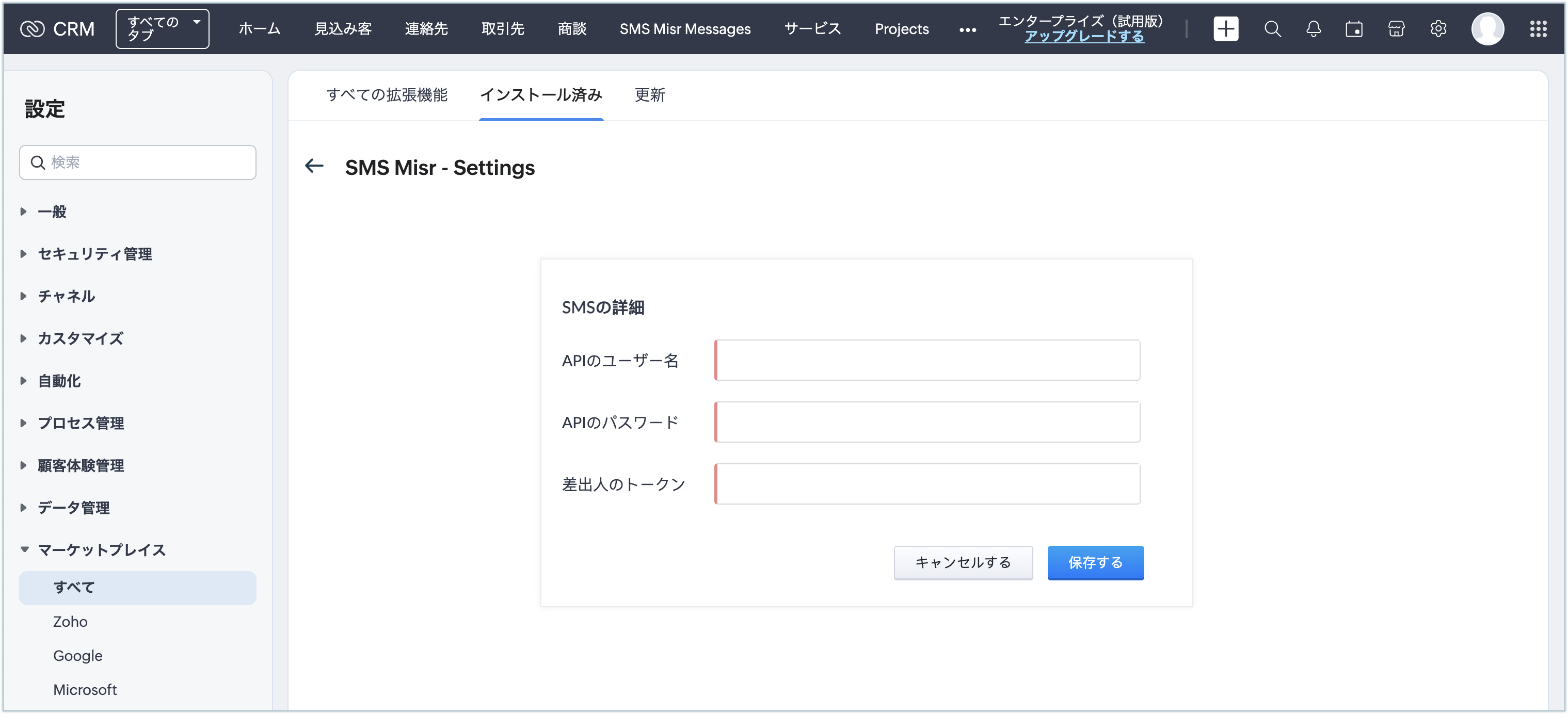Select Zoho under マーケットプレイス

(70, 622)
